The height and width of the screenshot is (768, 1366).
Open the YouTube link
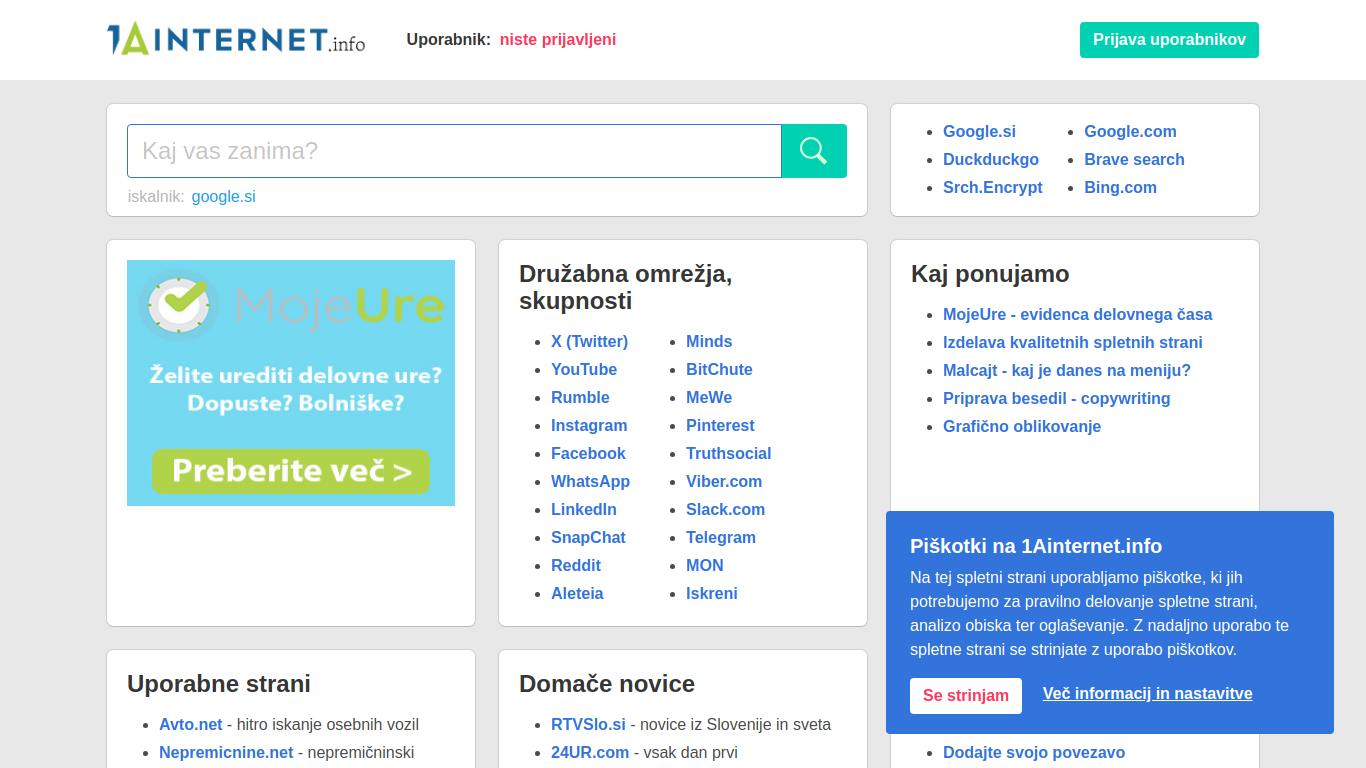point(584,370)
